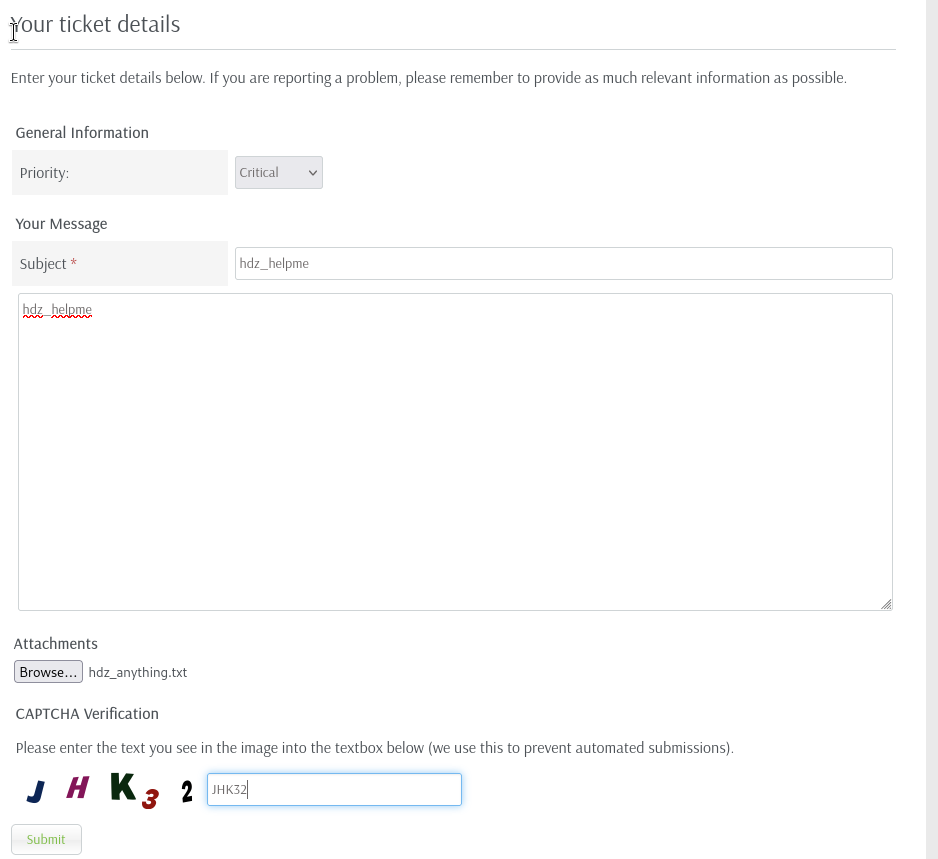Click the Priority: field label
Viewport: 938px width, 859px height.
[44, 173]
